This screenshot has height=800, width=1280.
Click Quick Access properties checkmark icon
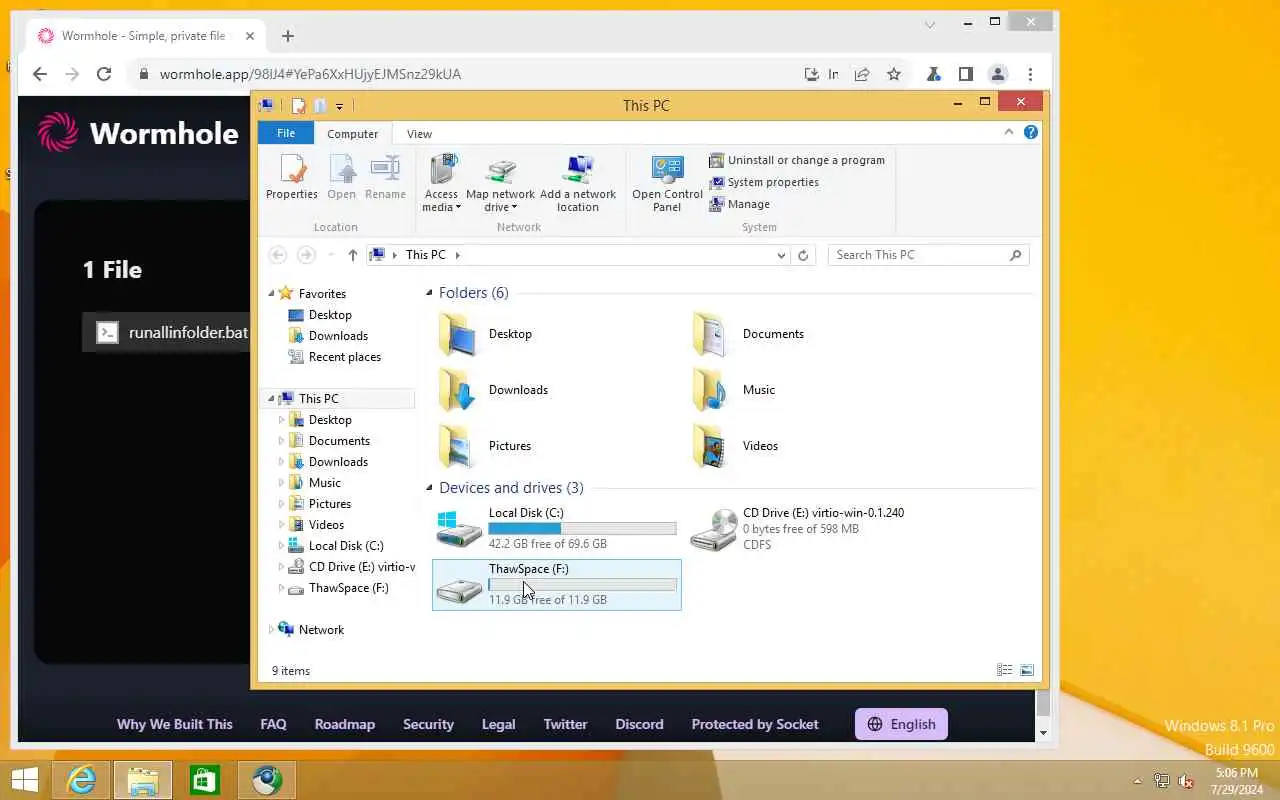[298, 105]
